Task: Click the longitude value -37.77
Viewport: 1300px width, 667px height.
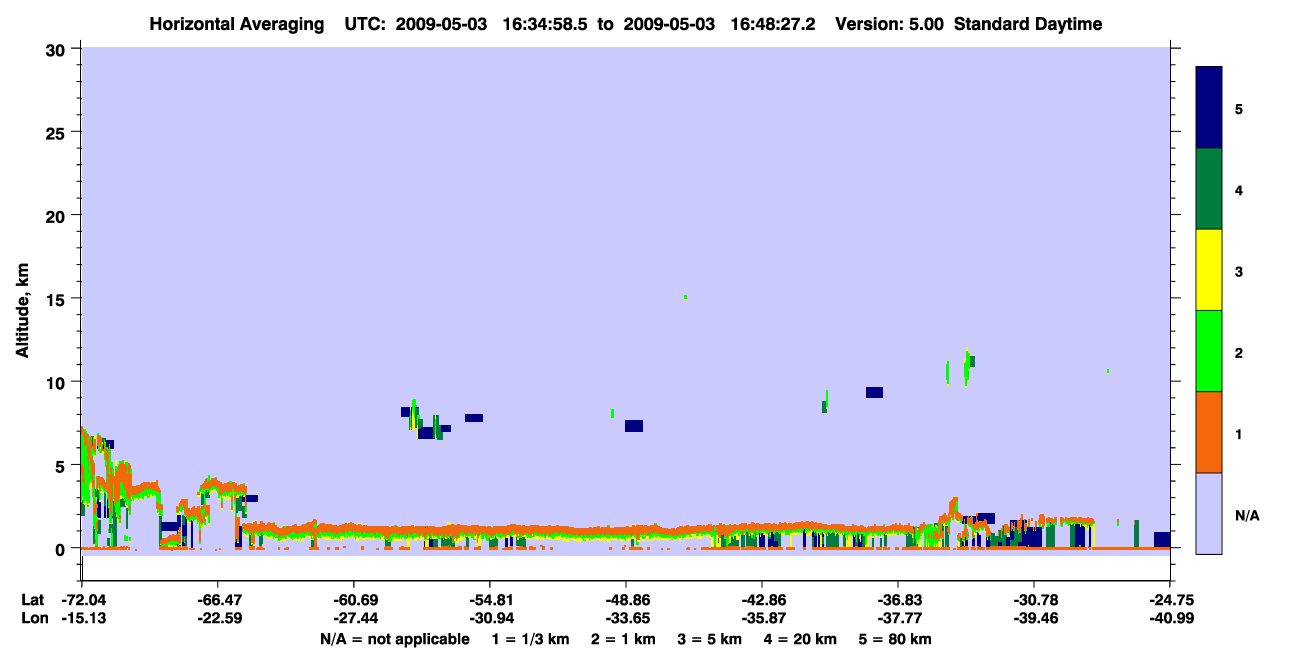Action: point(898,618)
